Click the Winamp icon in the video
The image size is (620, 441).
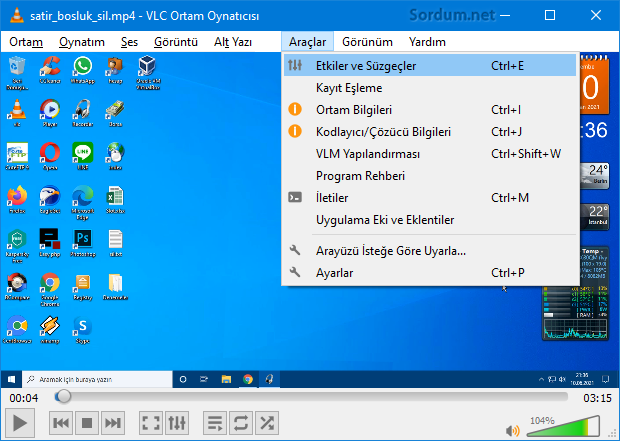[x=50, y=326]
